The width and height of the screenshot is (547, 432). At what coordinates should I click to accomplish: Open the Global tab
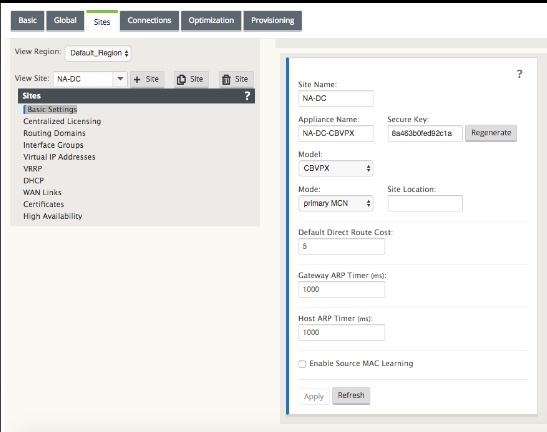(x=65, y=21)
